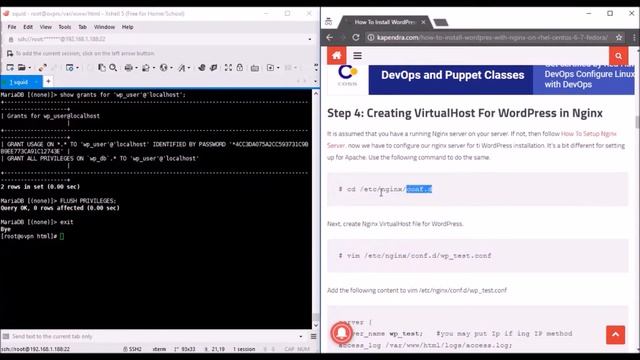Expand the font icon dropdown arrow

pyautogui.click(x=189, y=68)
